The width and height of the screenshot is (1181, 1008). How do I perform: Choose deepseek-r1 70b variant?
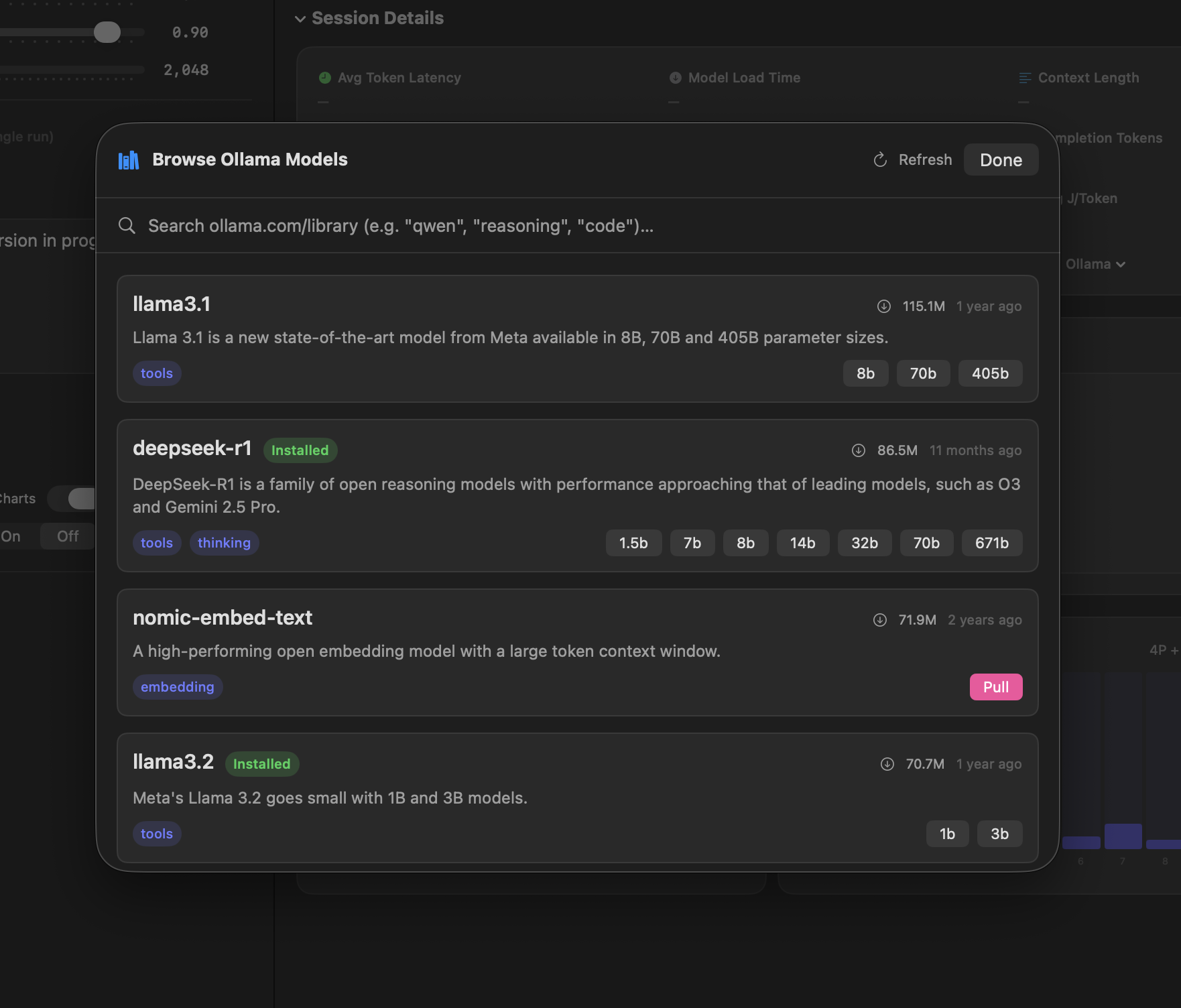[x=927, y=543]
